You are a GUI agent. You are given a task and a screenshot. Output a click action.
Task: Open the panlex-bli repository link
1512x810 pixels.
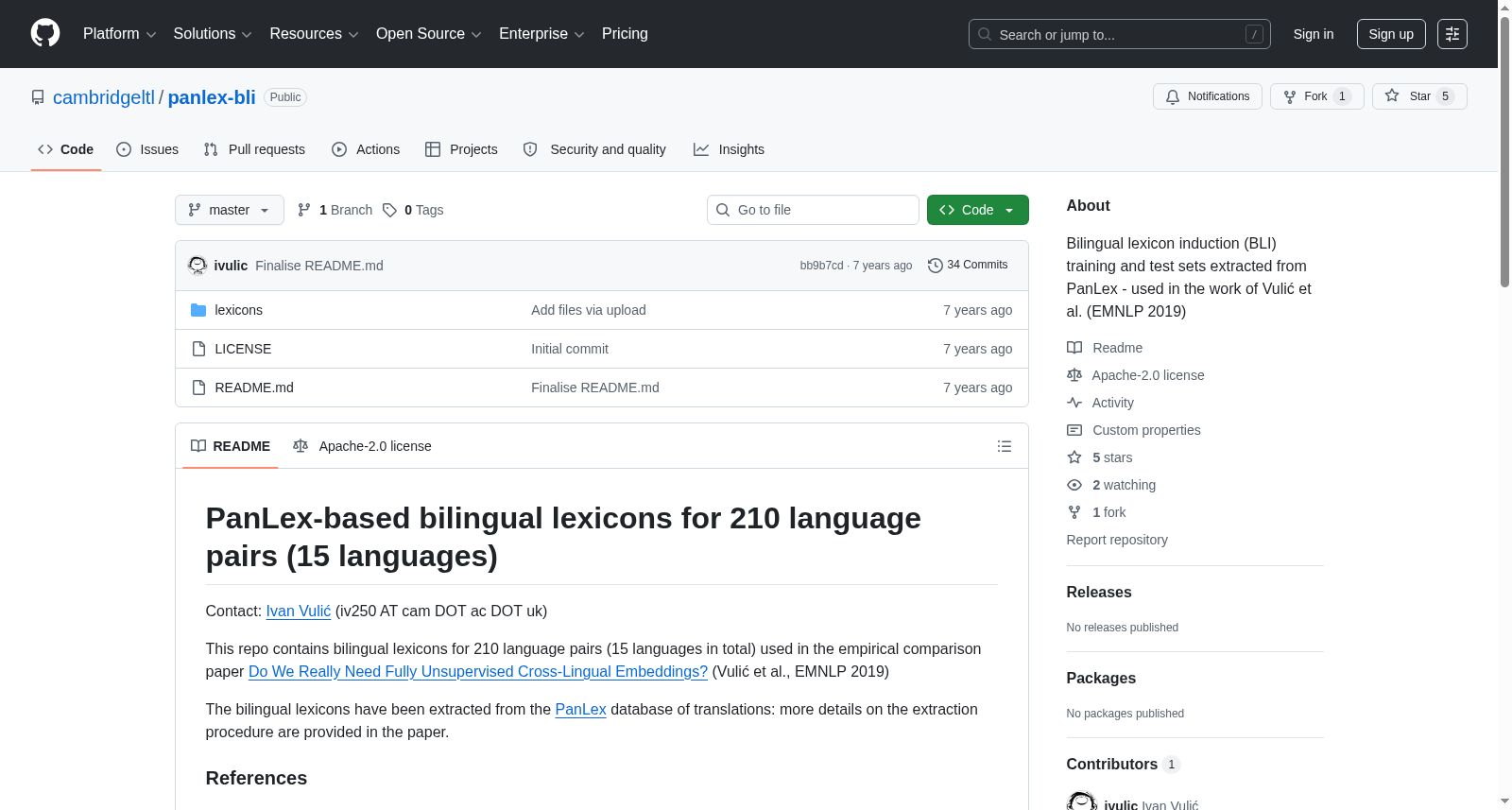(212, 97)
